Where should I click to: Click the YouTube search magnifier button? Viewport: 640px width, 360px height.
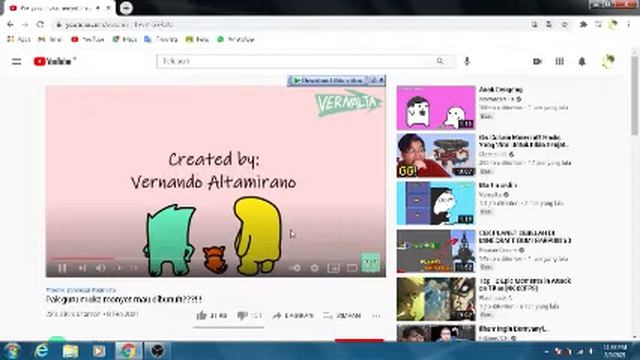[440, 61]
